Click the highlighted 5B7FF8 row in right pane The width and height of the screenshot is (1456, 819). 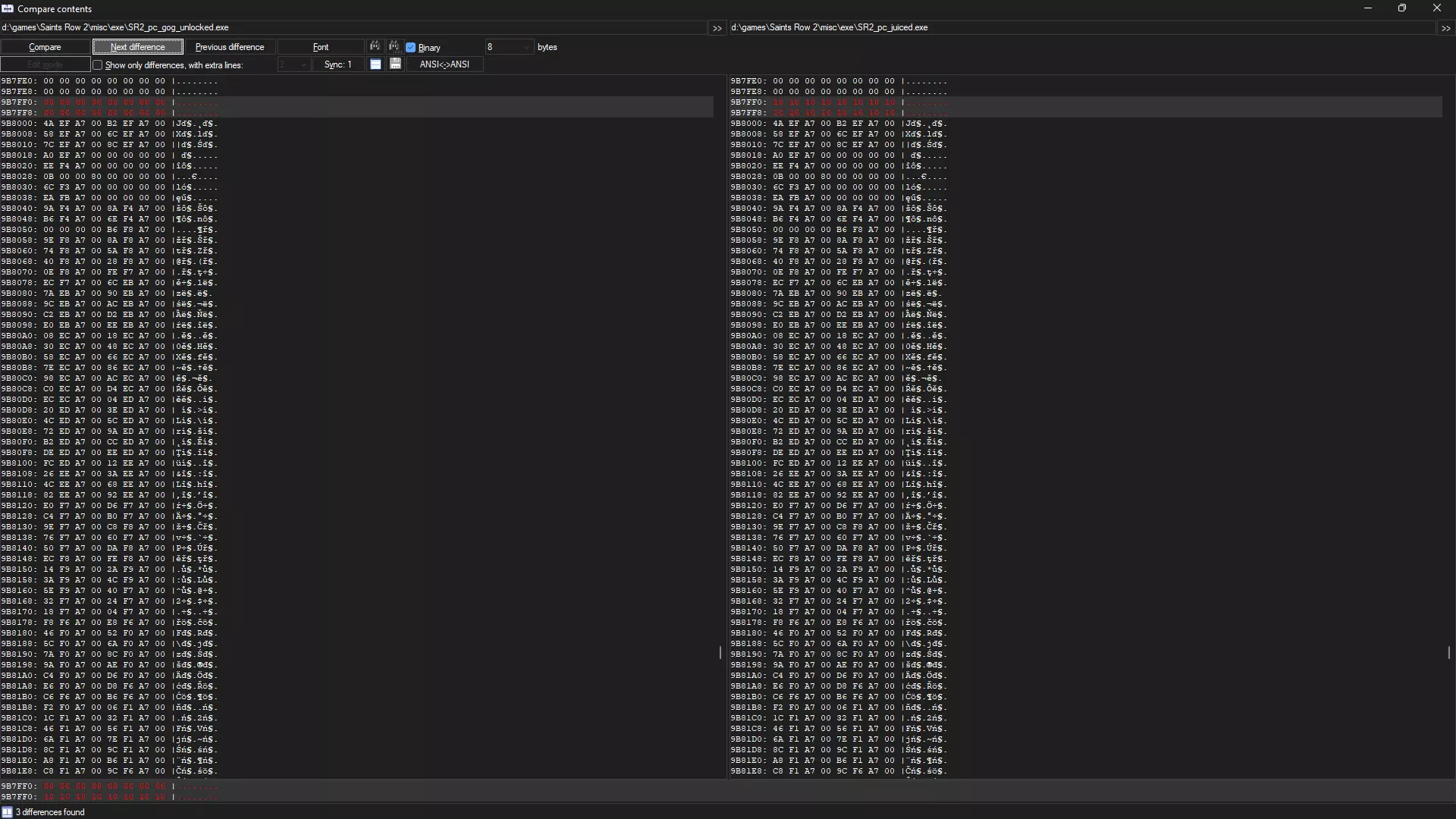point(1085,112)
